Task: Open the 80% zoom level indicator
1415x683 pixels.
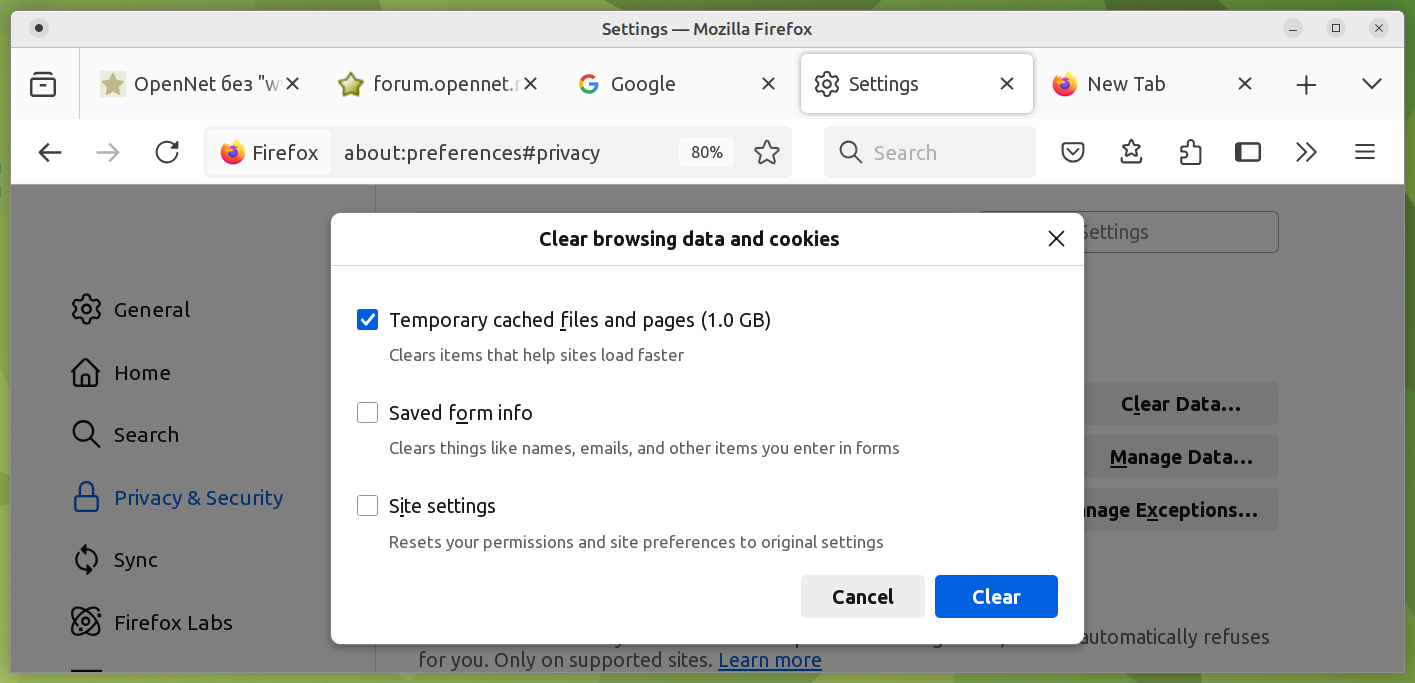Action: click(x=707, y=152)
